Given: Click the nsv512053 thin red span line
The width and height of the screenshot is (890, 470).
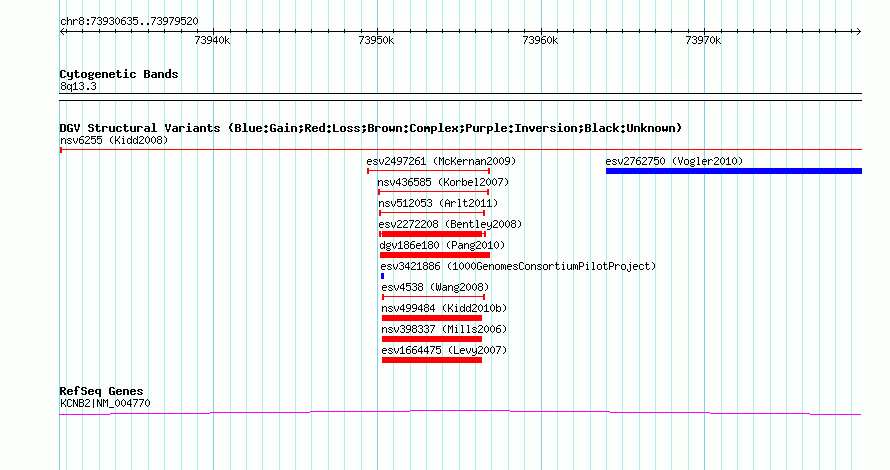Looking at the screenshot, I should coord(432,213).
